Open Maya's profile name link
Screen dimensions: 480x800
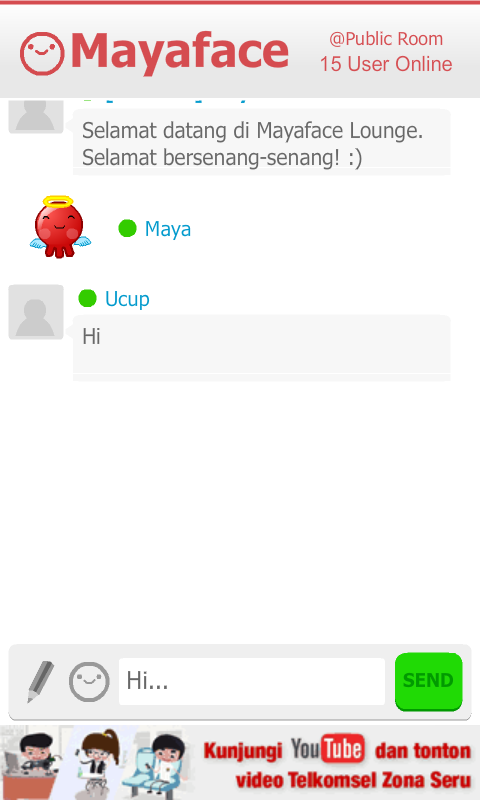pos(168,229)
